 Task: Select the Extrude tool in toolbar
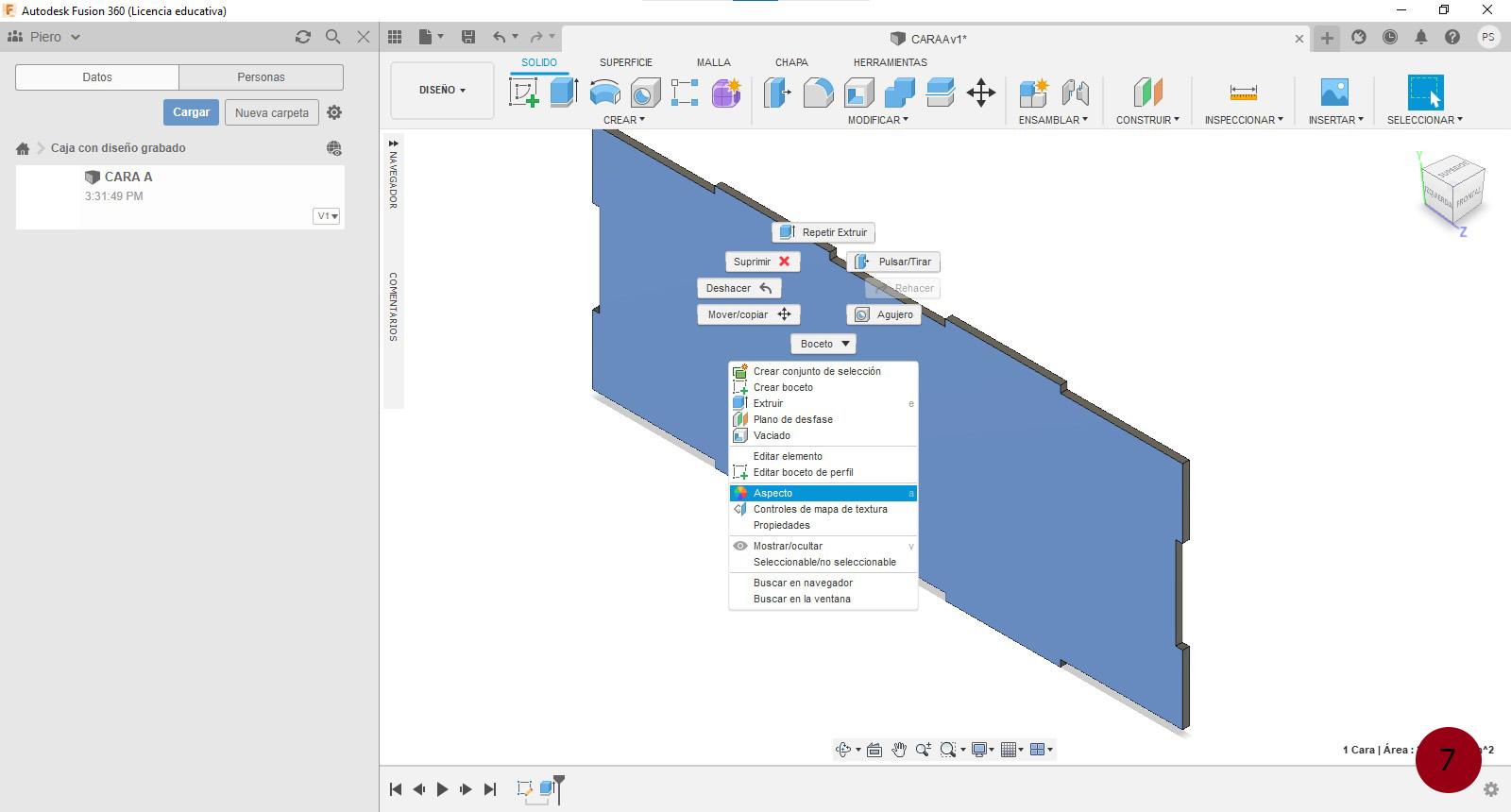[564, 93]
